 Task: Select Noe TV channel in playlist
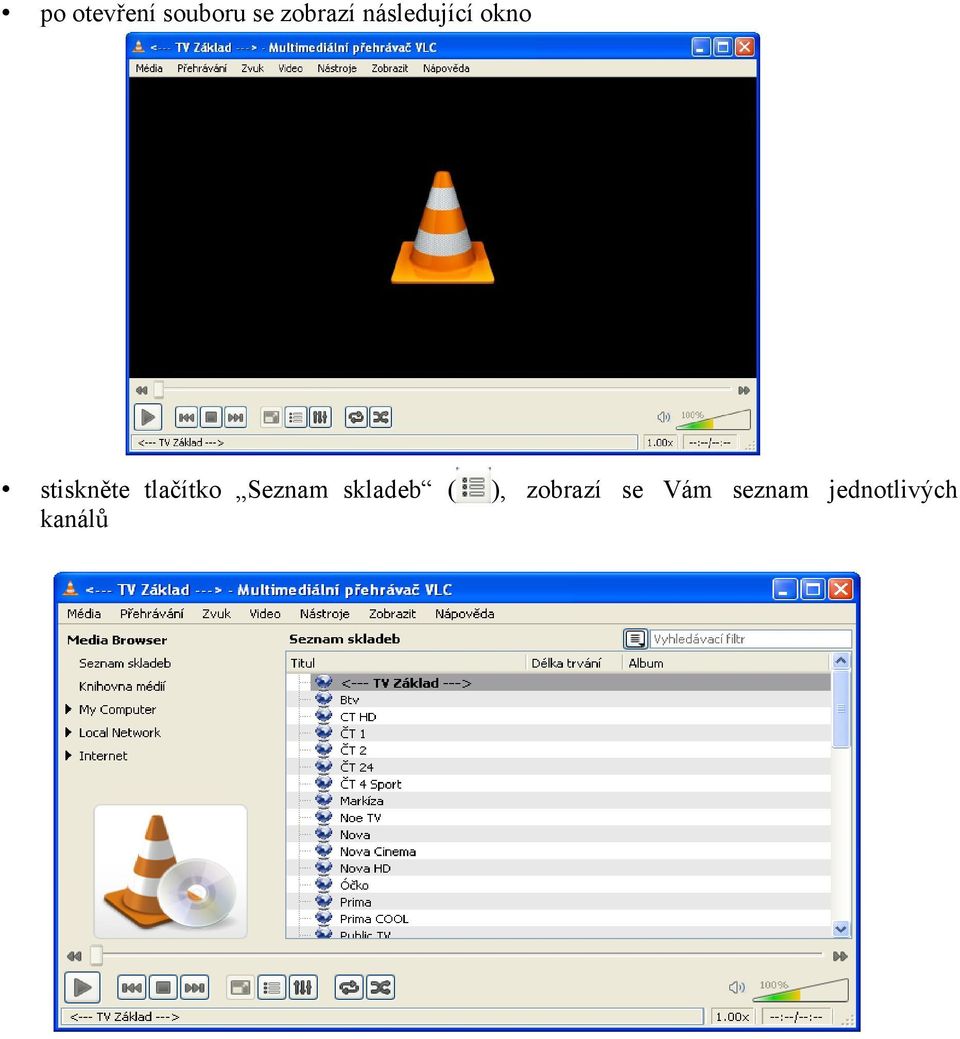coord(559,818)
